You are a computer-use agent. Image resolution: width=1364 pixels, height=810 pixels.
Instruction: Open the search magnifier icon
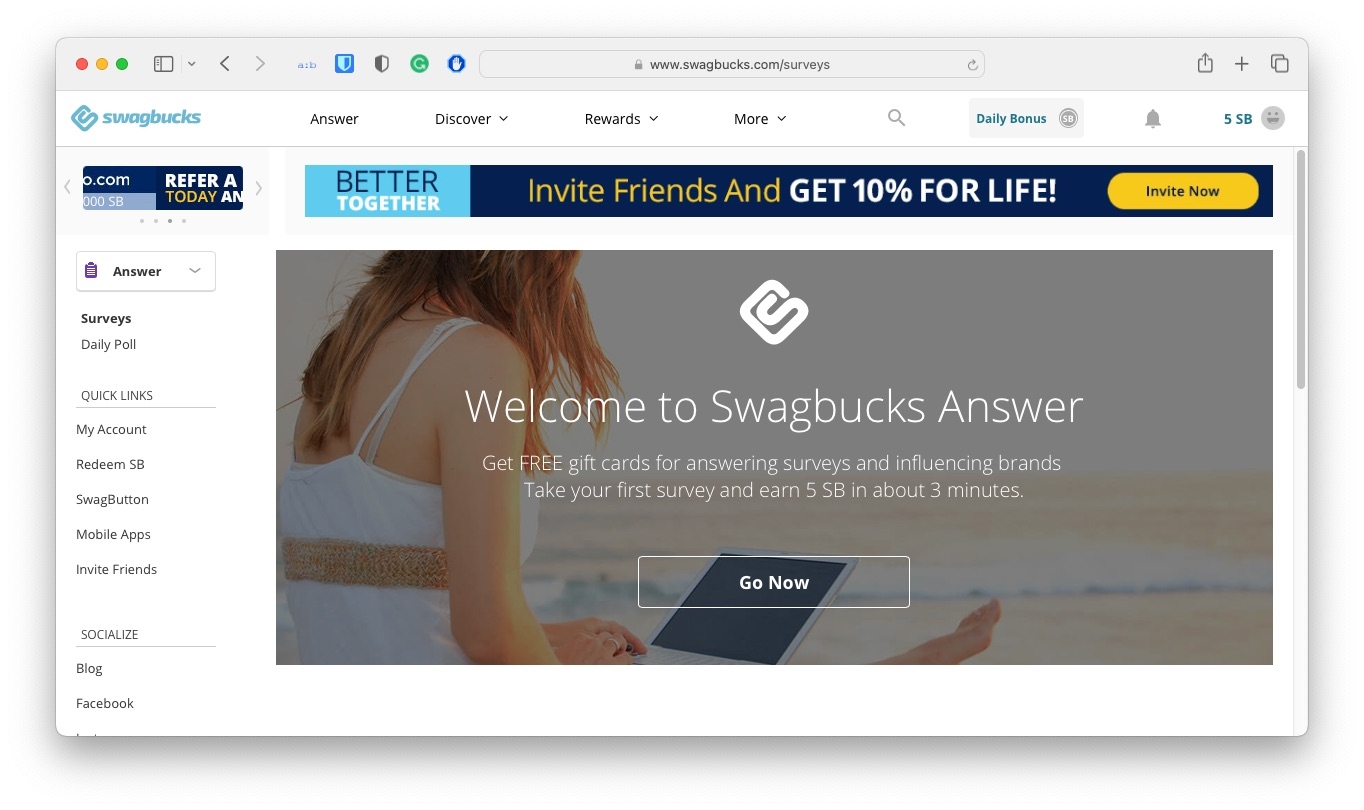point(896,118)
